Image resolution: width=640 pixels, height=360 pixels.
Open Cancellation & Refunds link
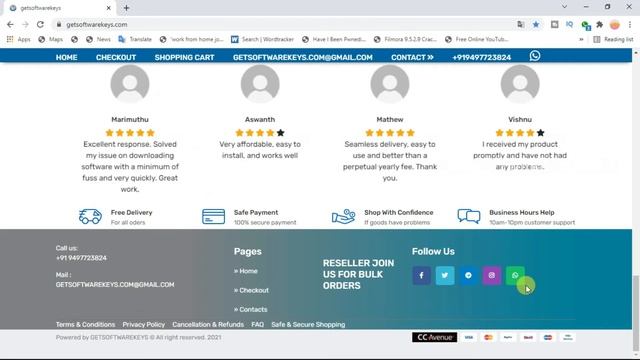point(208,324)
